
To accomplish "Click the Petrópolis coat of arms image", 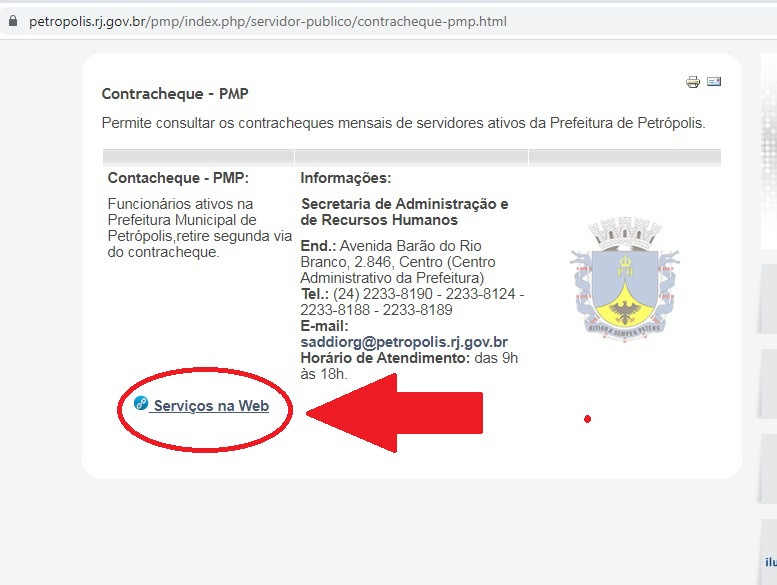I will (x=624, y=278).
